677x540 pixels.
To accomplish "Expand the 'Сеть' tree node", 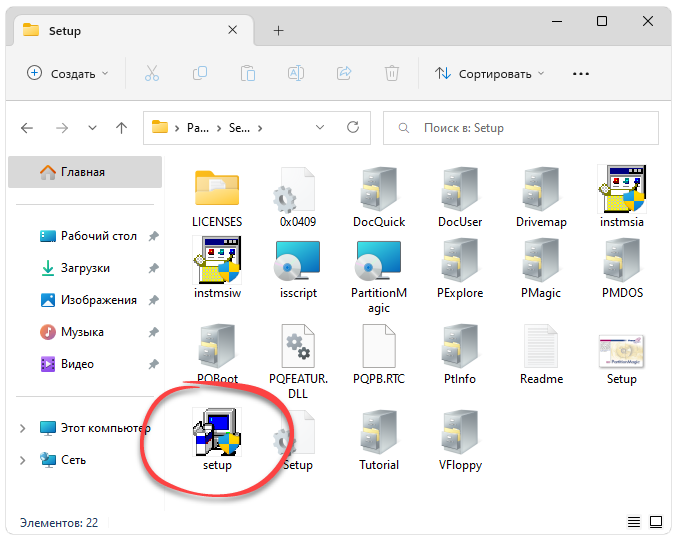I will point(23,460).
